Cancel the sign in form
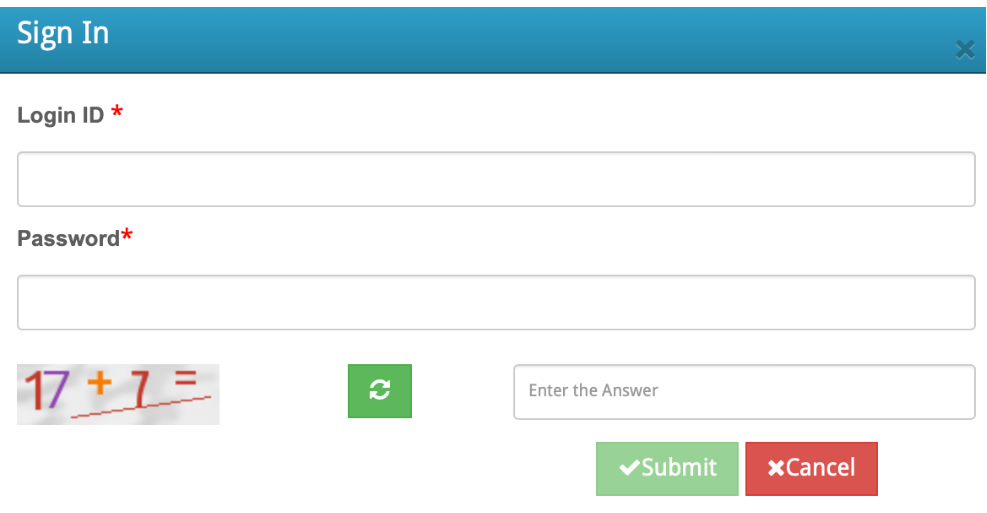Image resolution: width=987 pixels, height=513 pixels. tap(811, 468)
